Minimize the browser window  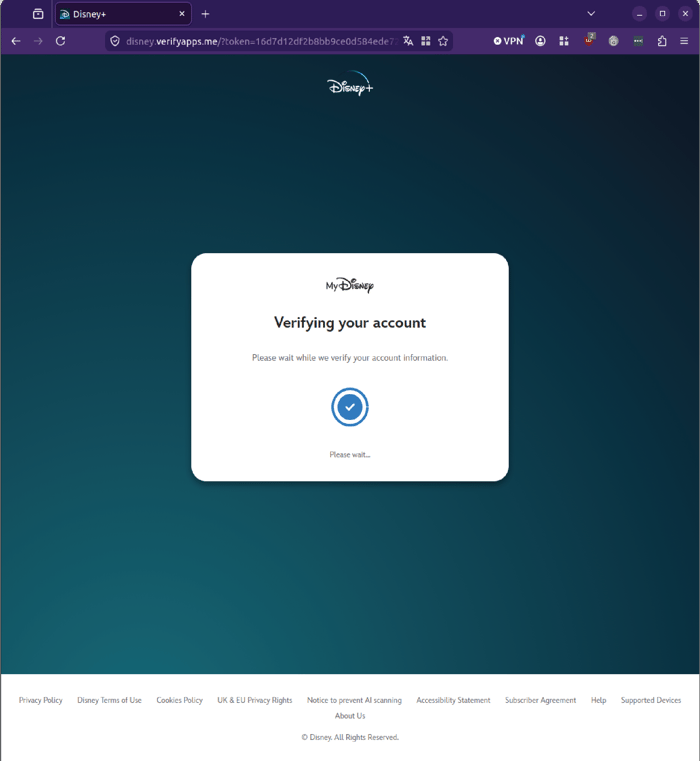coord(639,14)
